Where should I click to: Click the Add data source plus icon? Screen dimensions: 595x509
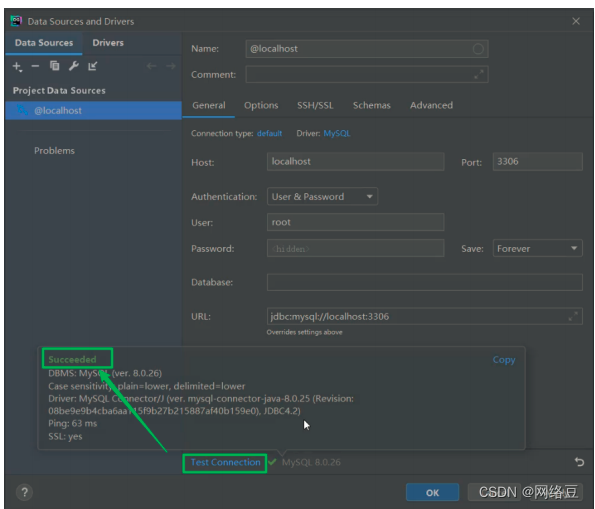click(17, 66)
